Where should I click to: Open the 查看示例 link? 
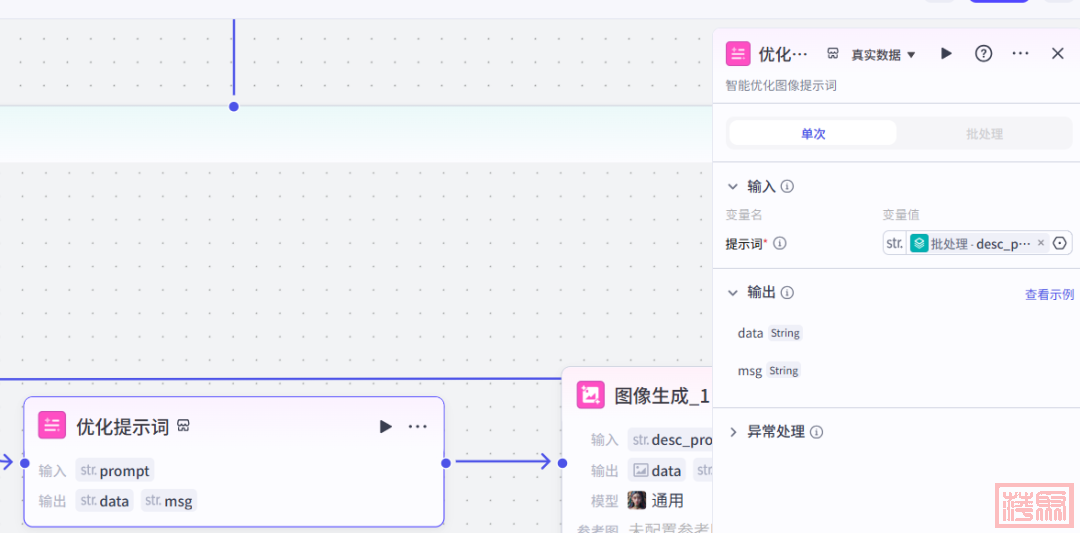(x=1049, y=295)
